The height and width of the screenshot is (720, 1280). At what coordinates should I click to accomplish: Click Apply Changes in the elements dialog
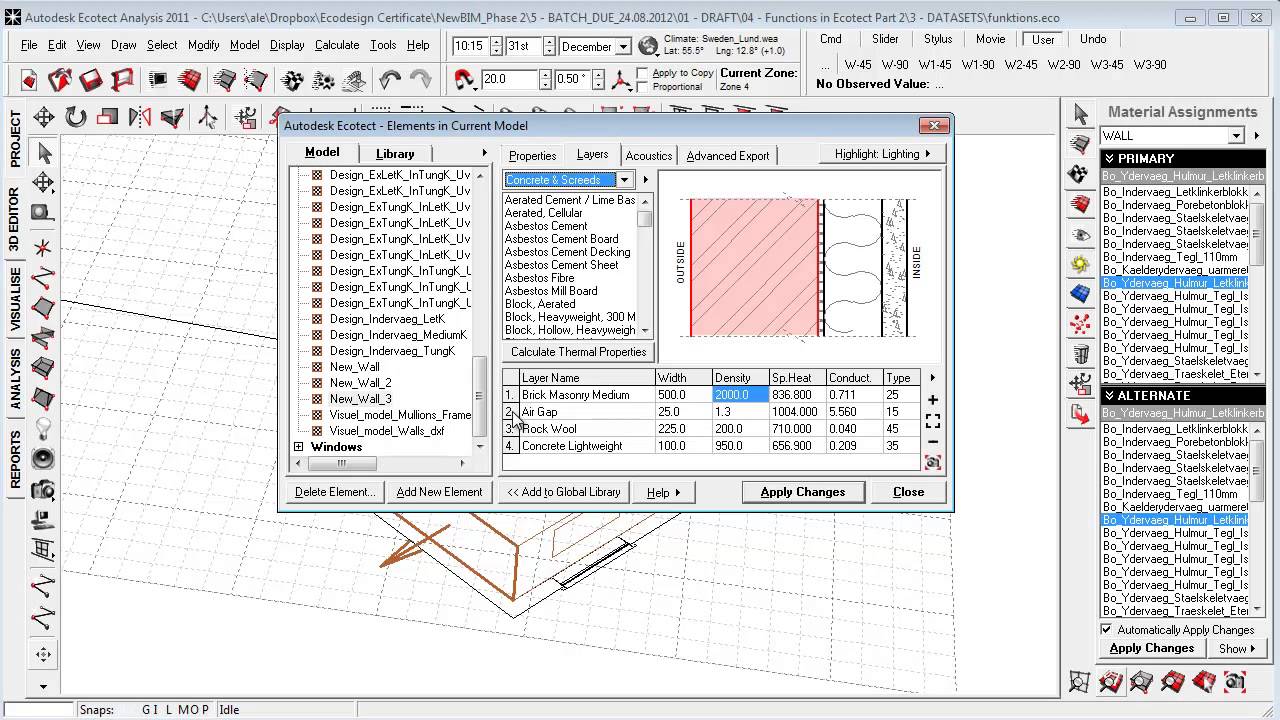coord(803,492)
